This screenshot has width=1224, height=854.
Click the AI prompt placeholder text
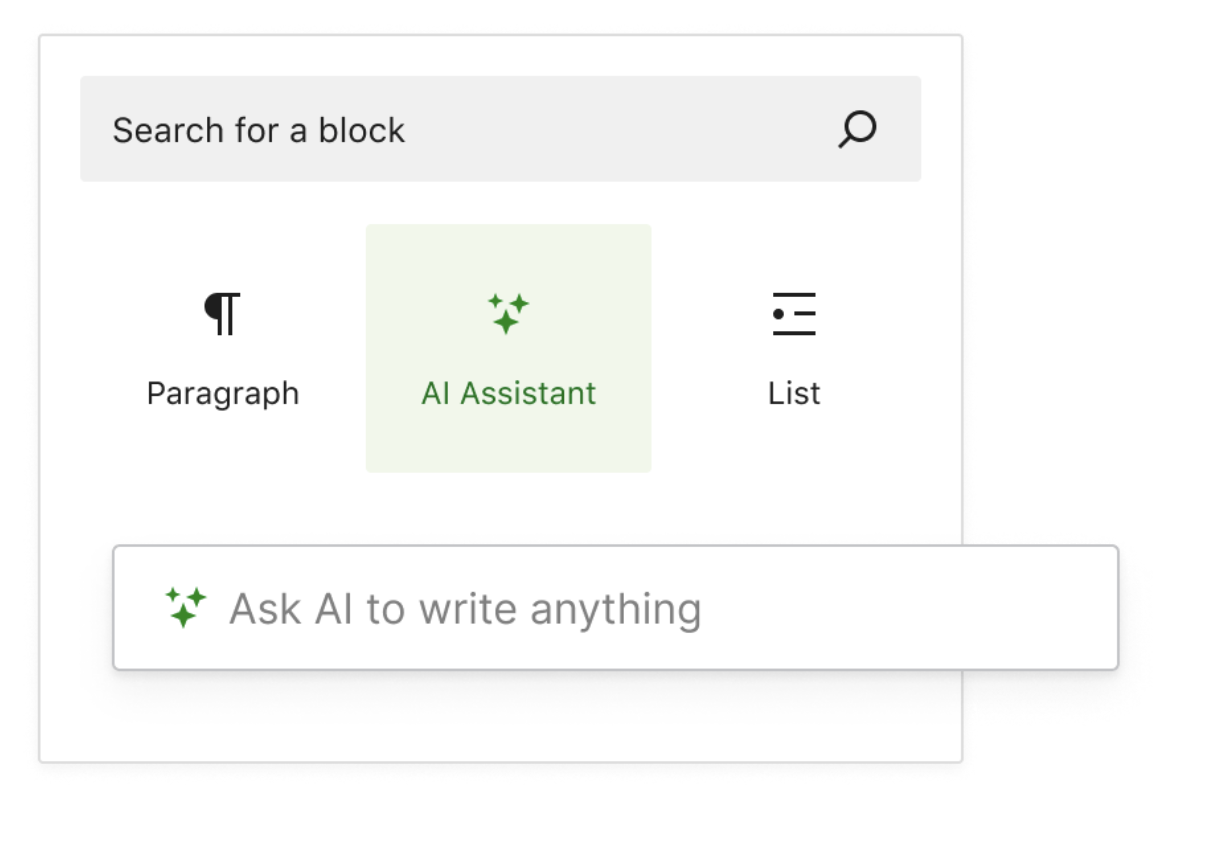coord(466,607)
